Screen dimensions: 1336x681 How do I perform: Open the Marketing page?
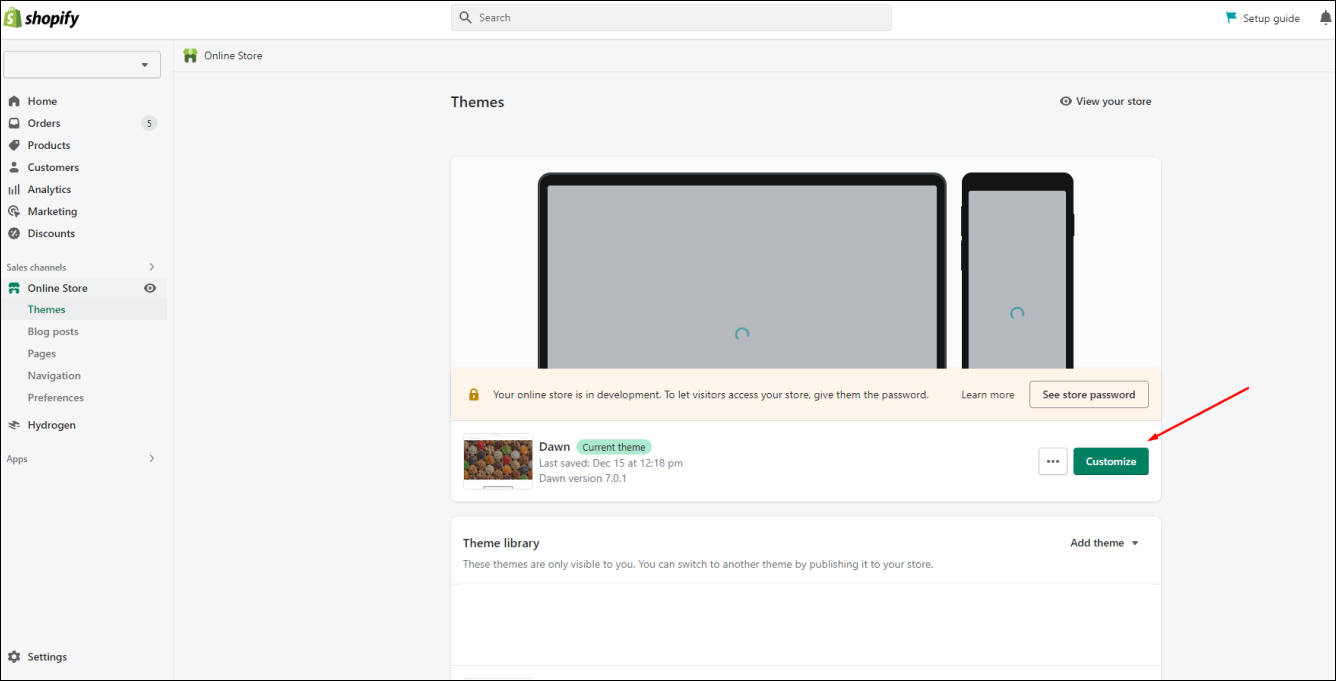click(x=52, y=211)
